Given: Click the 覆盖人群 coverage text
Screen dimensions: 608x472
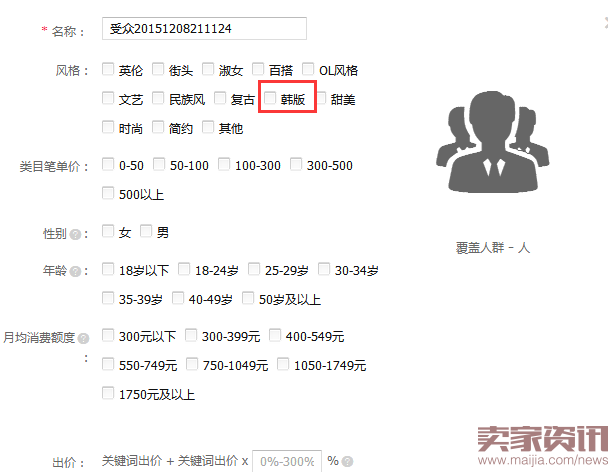Looking at the screenshot, I should pos(492,247).
